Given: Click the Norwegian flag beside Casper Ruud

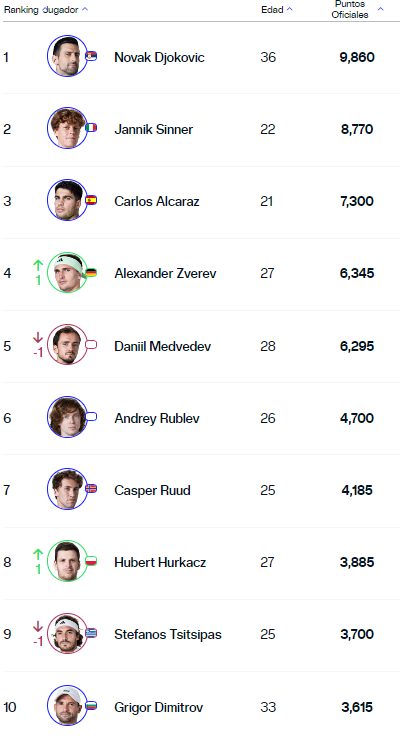Looking at the screenshot, I should pyautogui.click(x=91, y=488).
